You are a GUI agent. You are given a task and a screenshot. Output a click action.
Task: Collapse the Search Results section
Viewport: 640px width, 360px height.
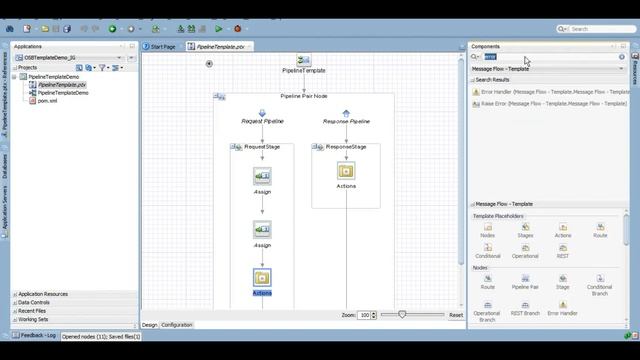tap(473, 80)
